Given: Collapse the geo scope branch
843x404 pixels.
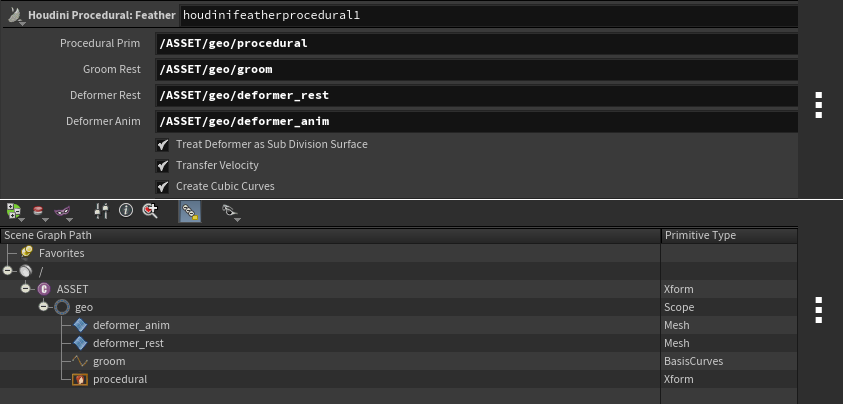Looking at the screenshot, I should pyautogui.click(x=43, y=307).
